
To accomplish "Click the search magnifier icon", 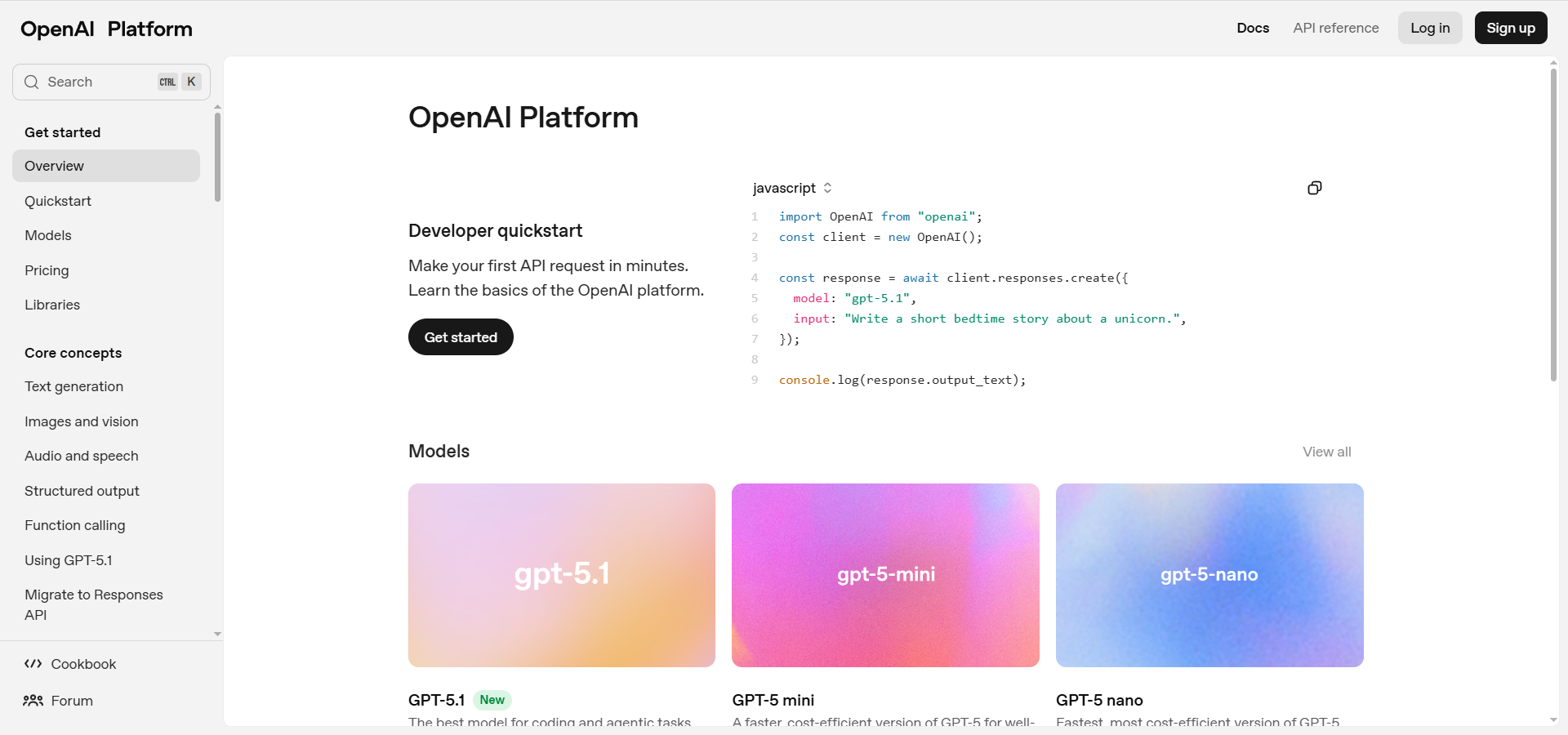I will (x=32, y=82).
